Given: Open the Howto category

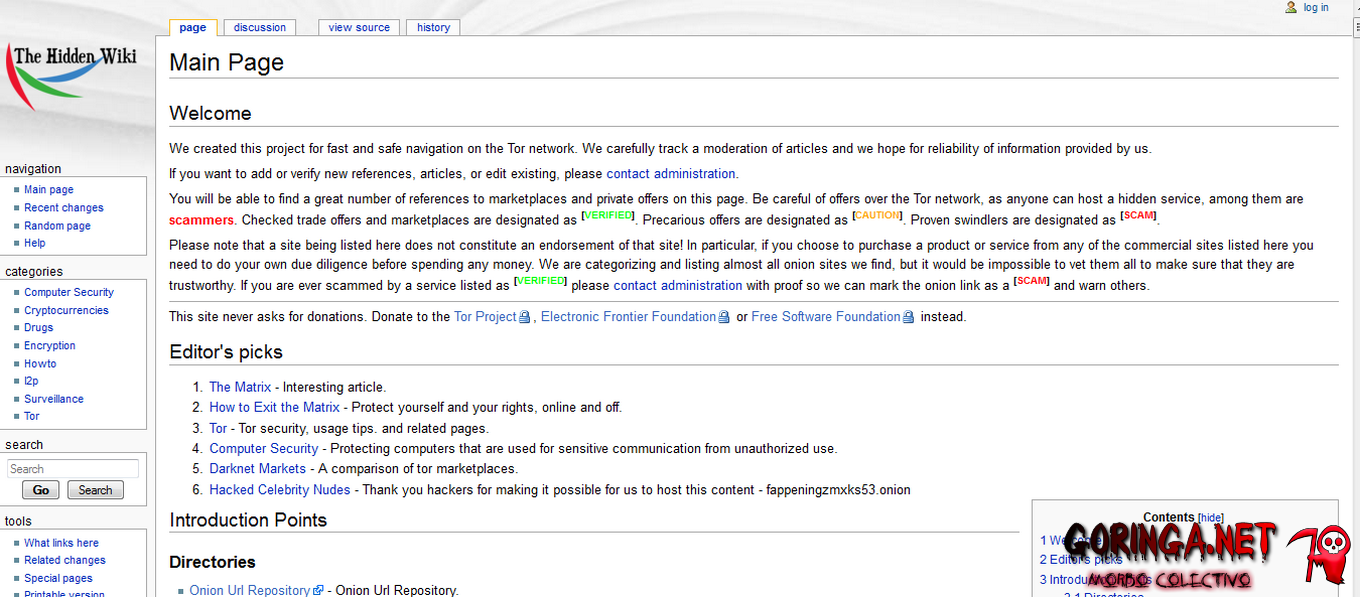Looking at the screenshot, I should click(40, 364).
